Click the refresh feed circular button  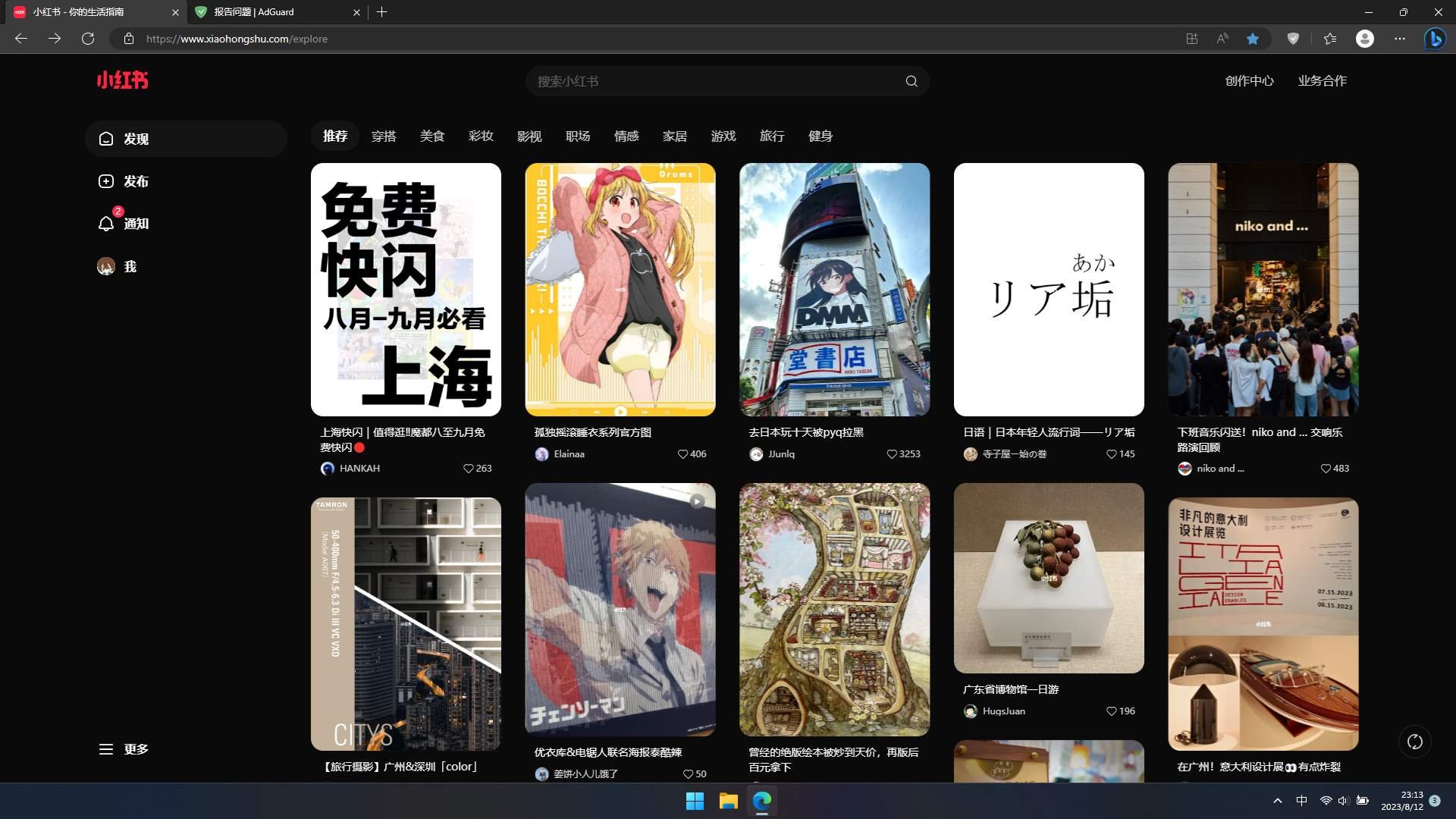[x=1414, y=742]
